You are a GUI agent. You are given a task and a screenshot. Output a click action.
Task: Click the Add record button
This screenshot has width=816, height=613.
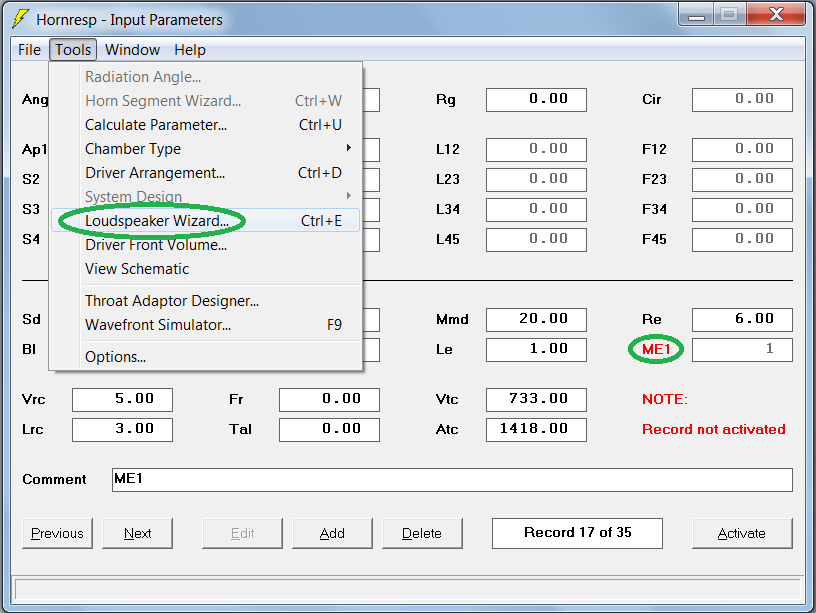[x=332, y=533]
